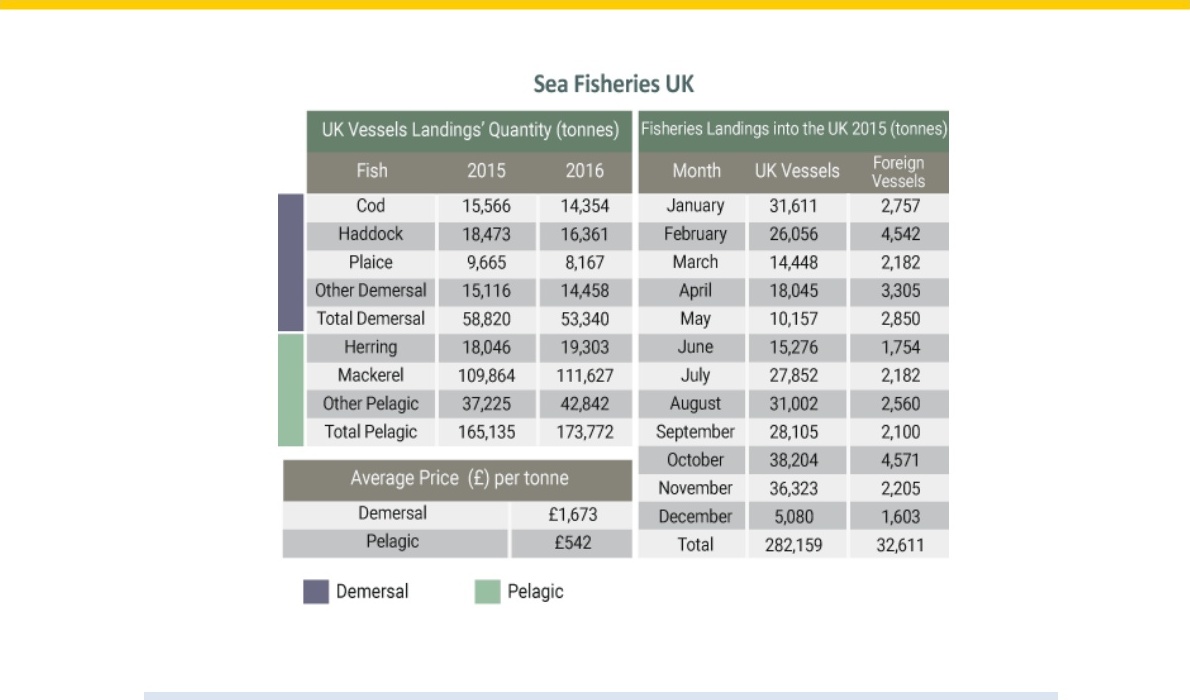Screen dimensions: 1190x700
Task: Click the Demersal purple legend swatch
Action: pos(316,591)
